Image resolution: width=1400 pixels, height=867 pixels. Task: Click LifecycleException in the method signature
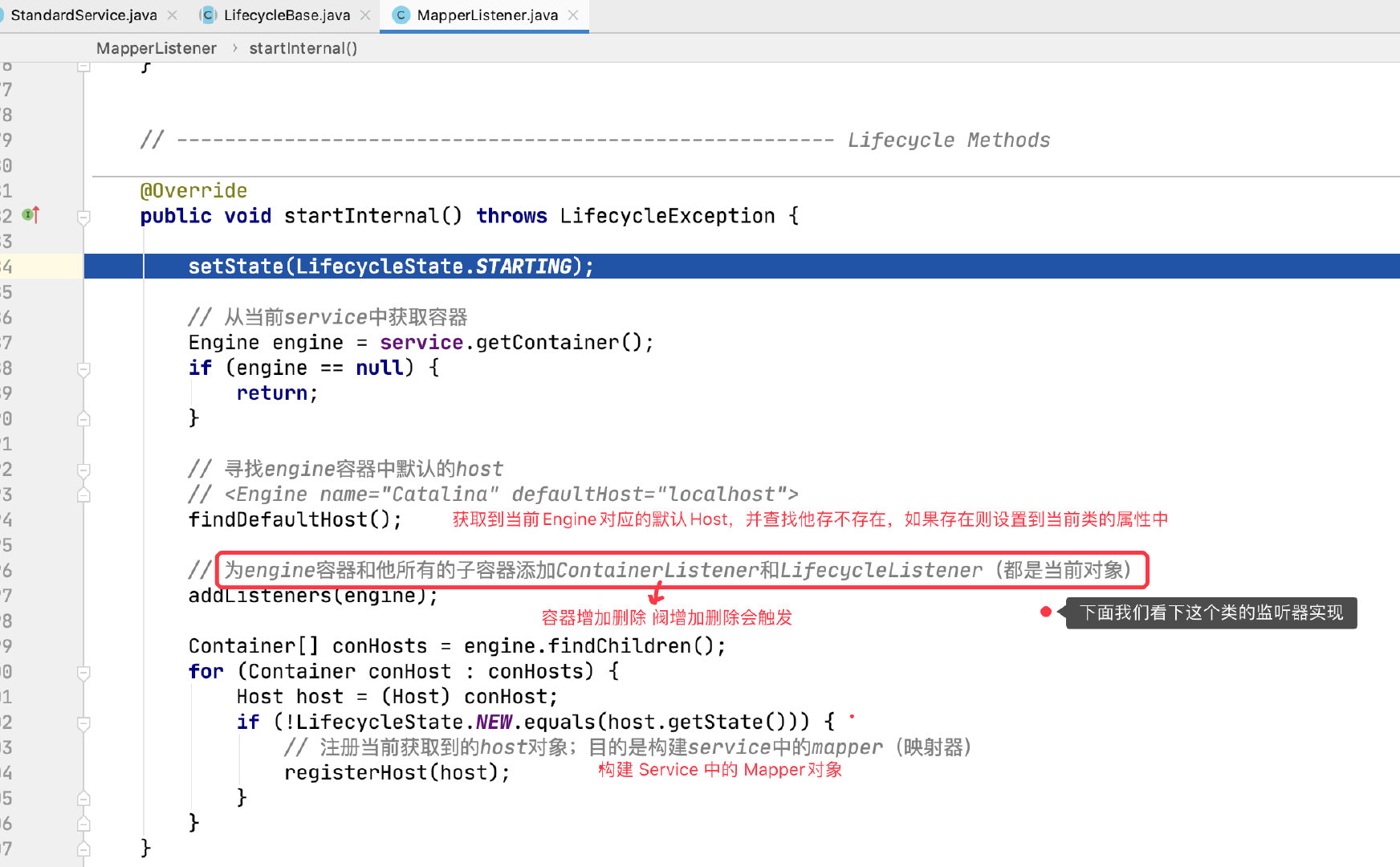668,215
